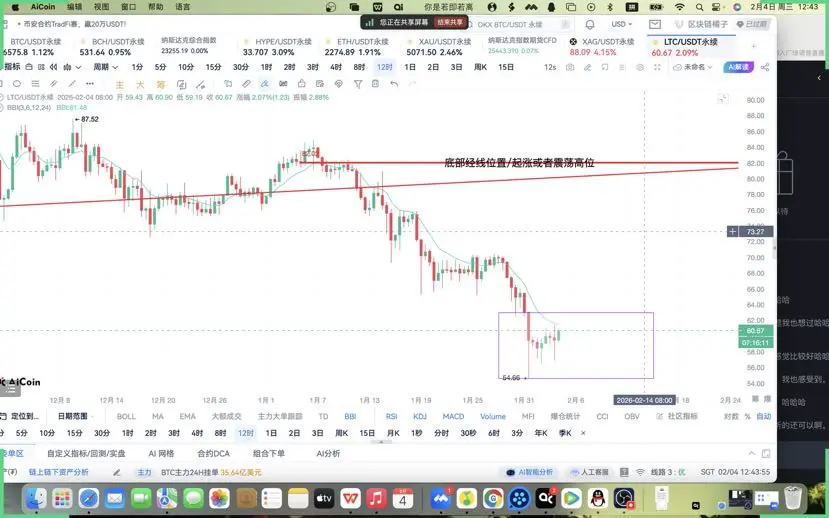
Task: Open the USD currency dropdown
Action: click(622, 24)
